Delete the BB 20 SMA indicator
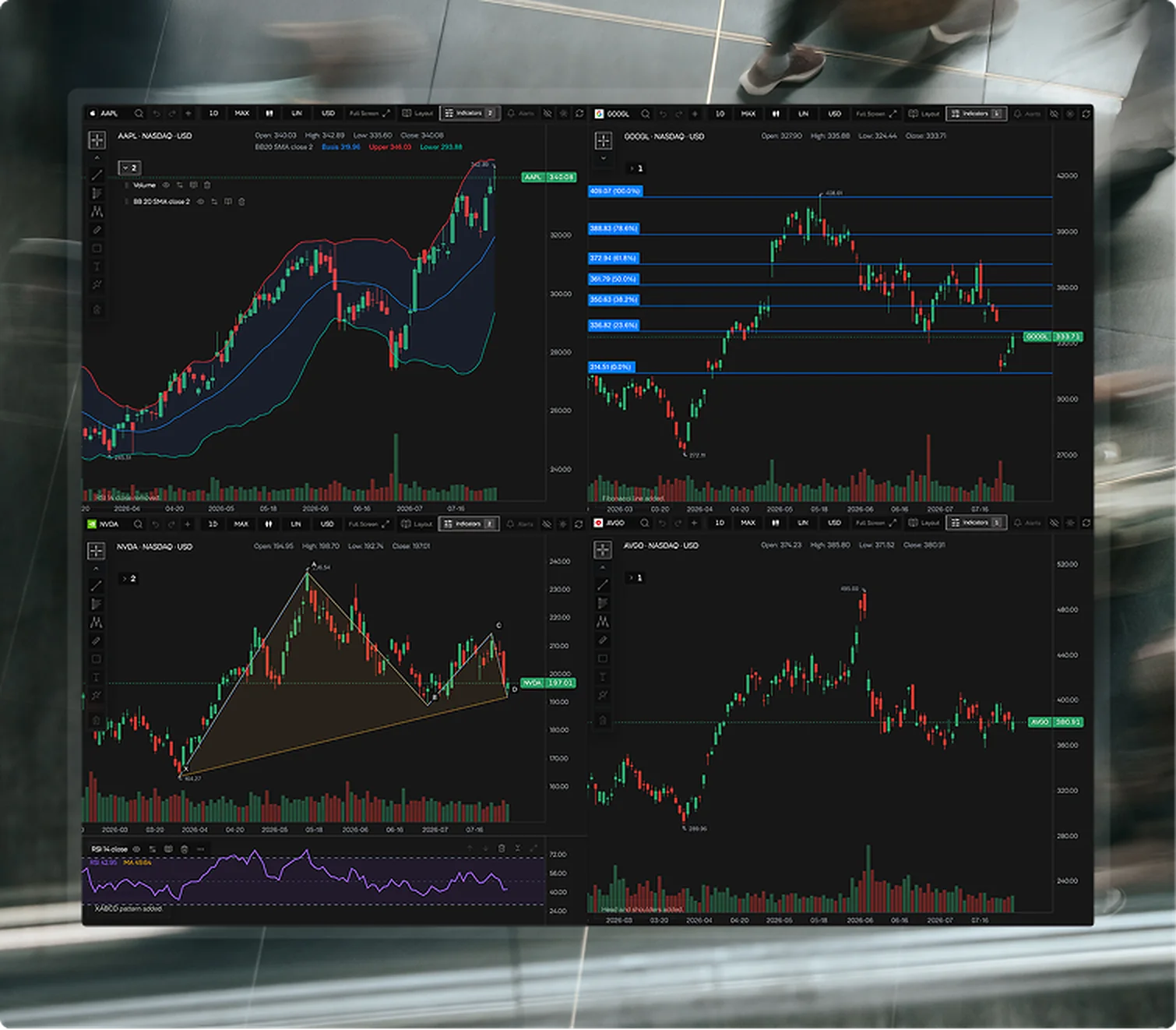 coord(241,201)
